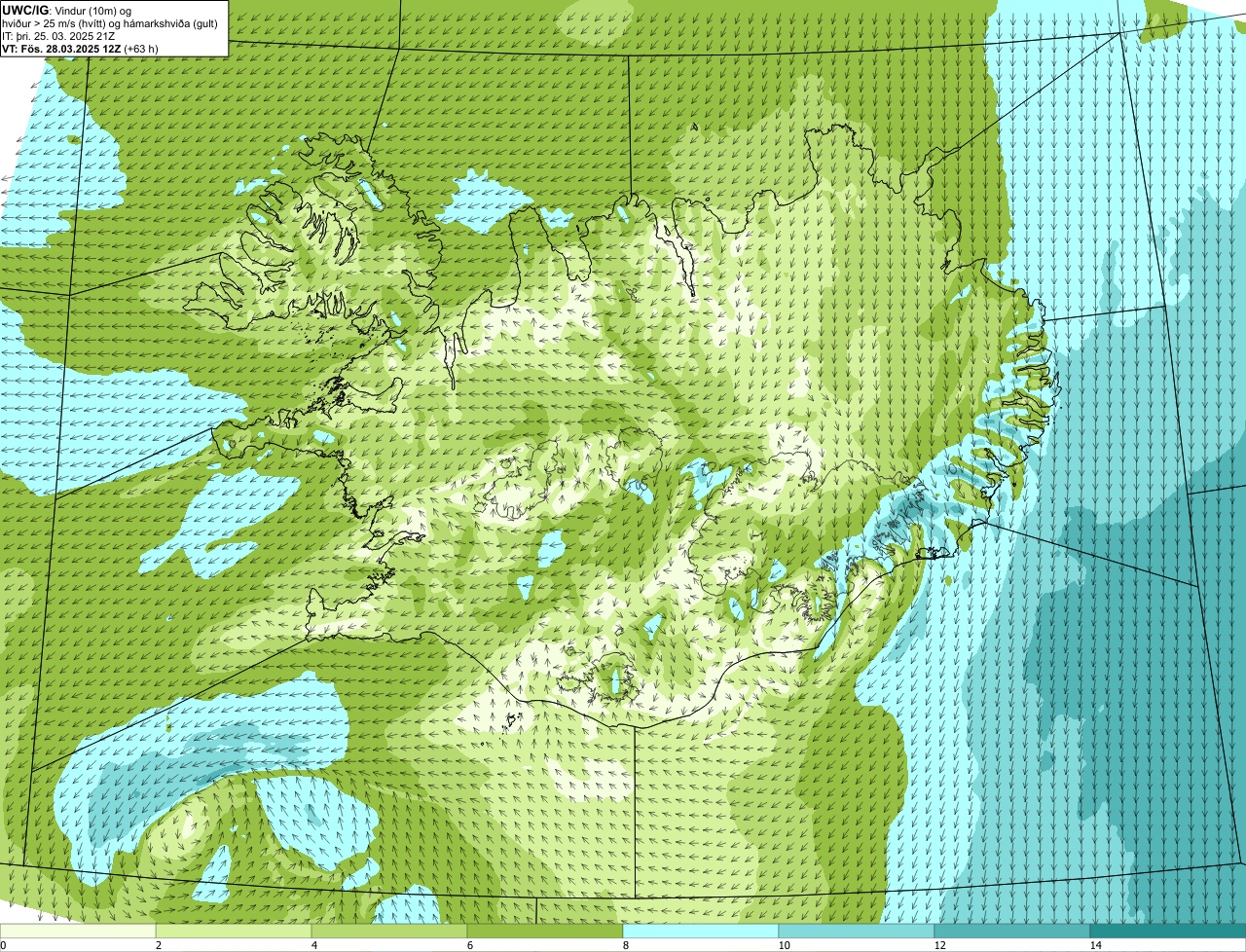Screen dimensions: 1246x952
Task: Pick the pale cyan 8–10 legend swatch
Action: [x=701, y=931]
